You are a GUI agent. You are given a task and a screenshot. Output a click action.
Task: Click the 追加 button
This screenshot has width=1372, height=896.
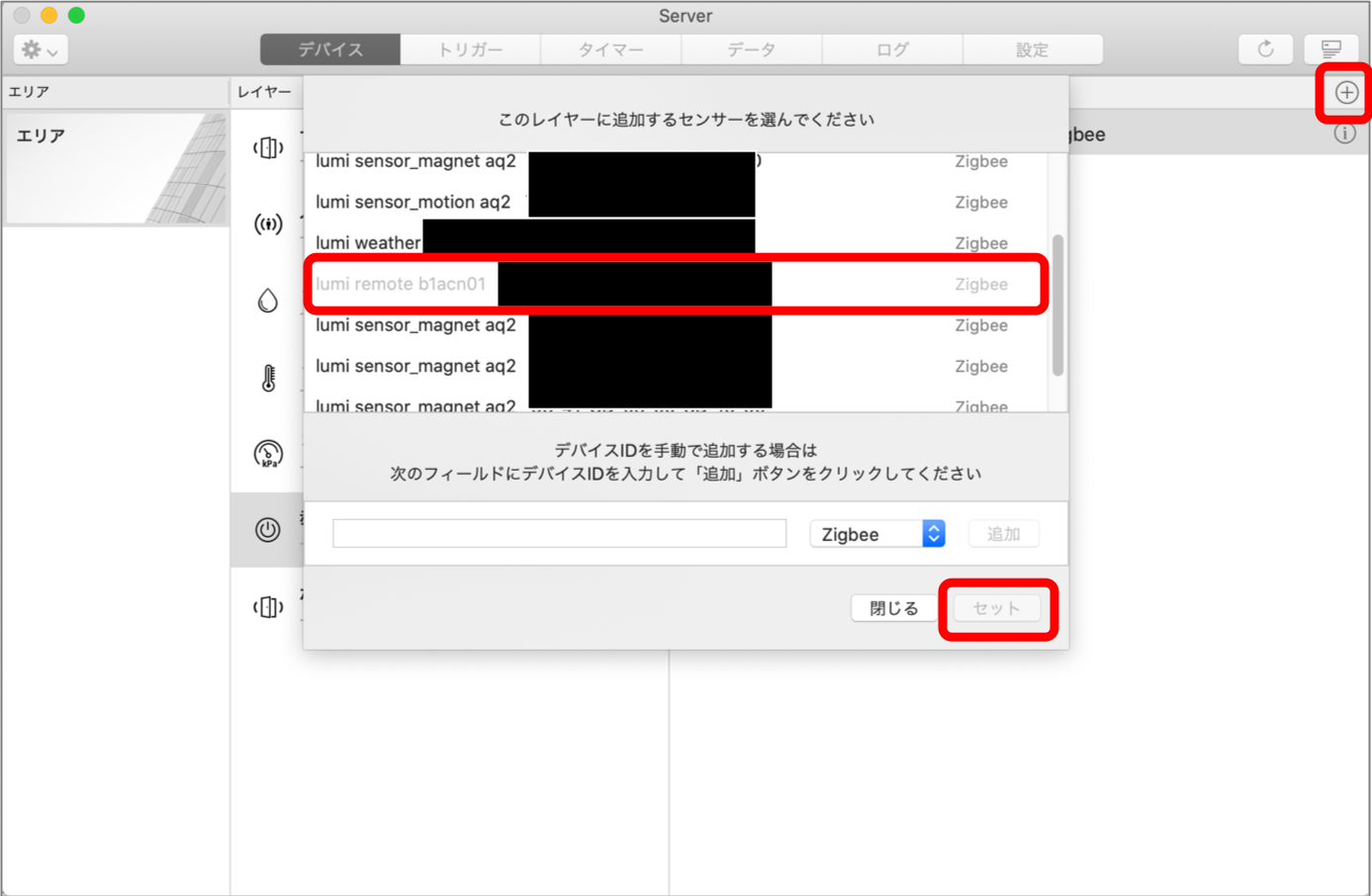1003,534
